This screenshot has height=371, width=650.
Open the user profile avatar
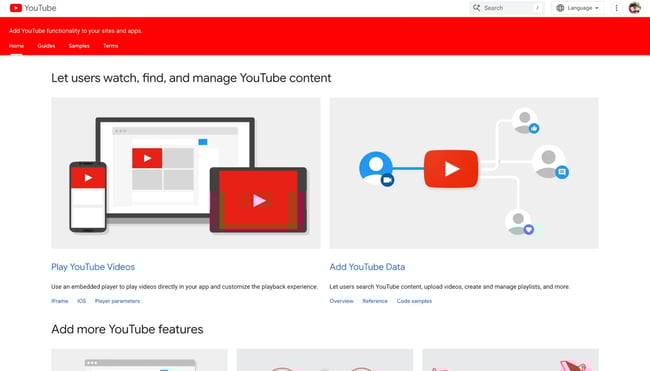click(x=634, y=8)
